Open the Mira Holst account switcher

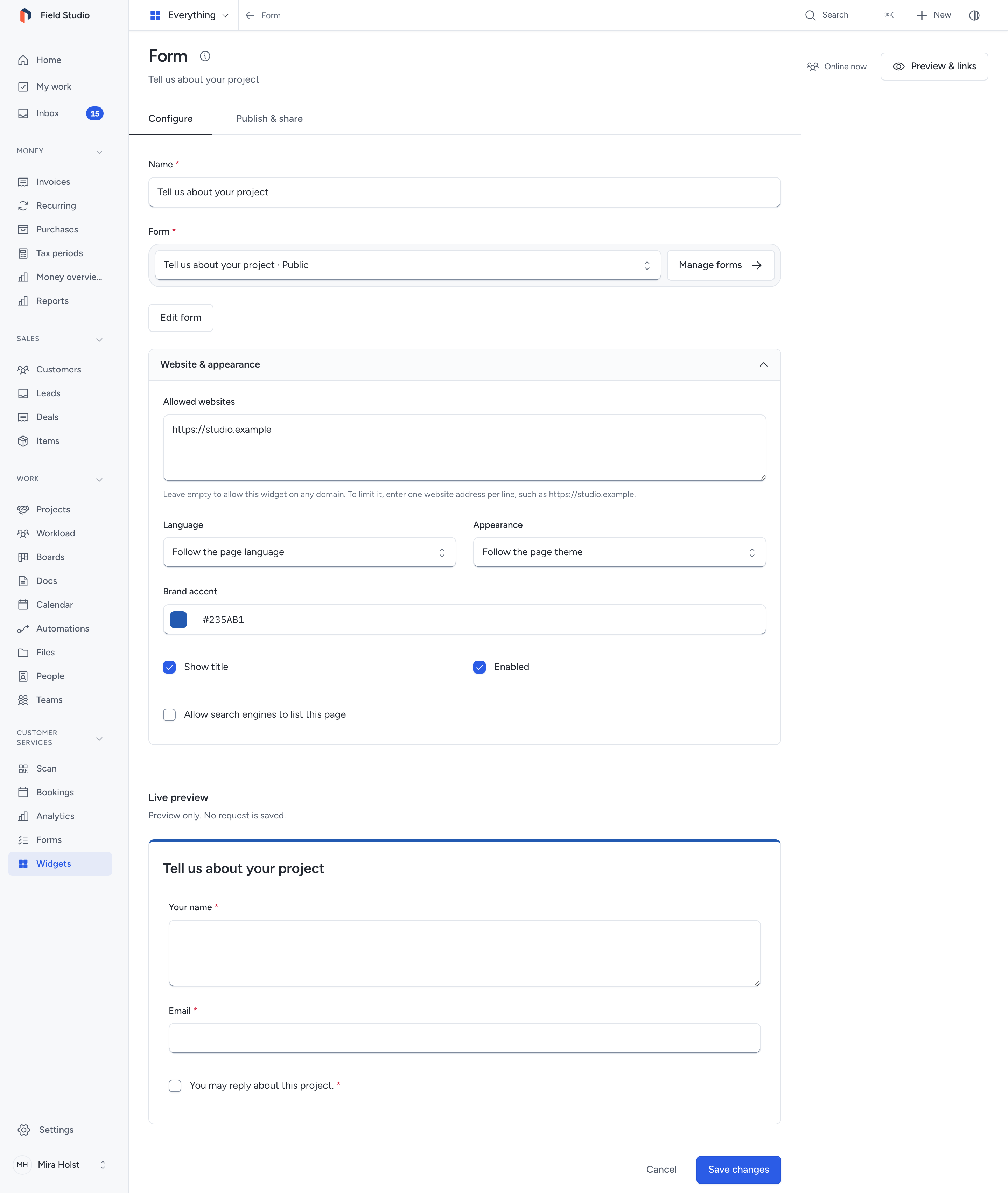60,1164
